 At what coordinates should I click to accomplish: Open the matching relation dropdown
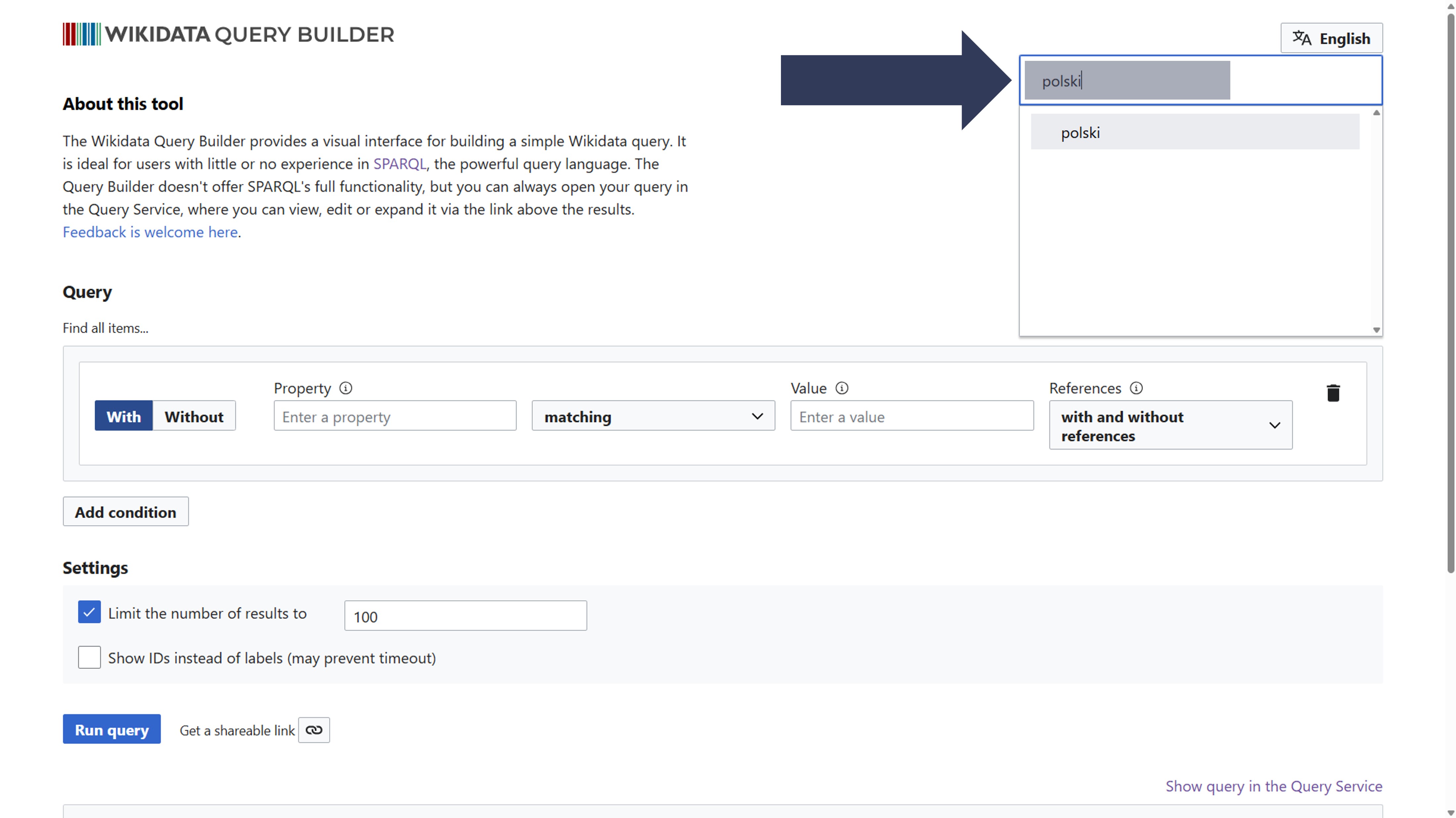coord(653,416)
